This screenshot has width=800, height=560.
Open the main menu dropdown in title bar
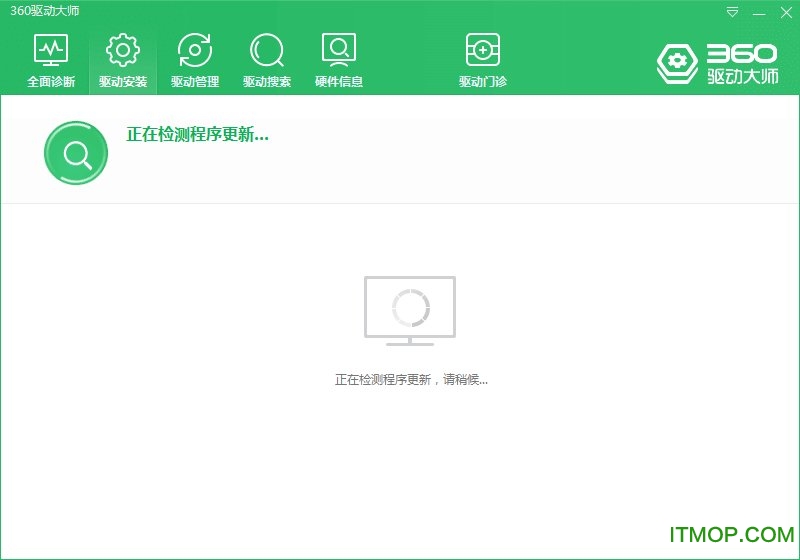coord(732,12)
